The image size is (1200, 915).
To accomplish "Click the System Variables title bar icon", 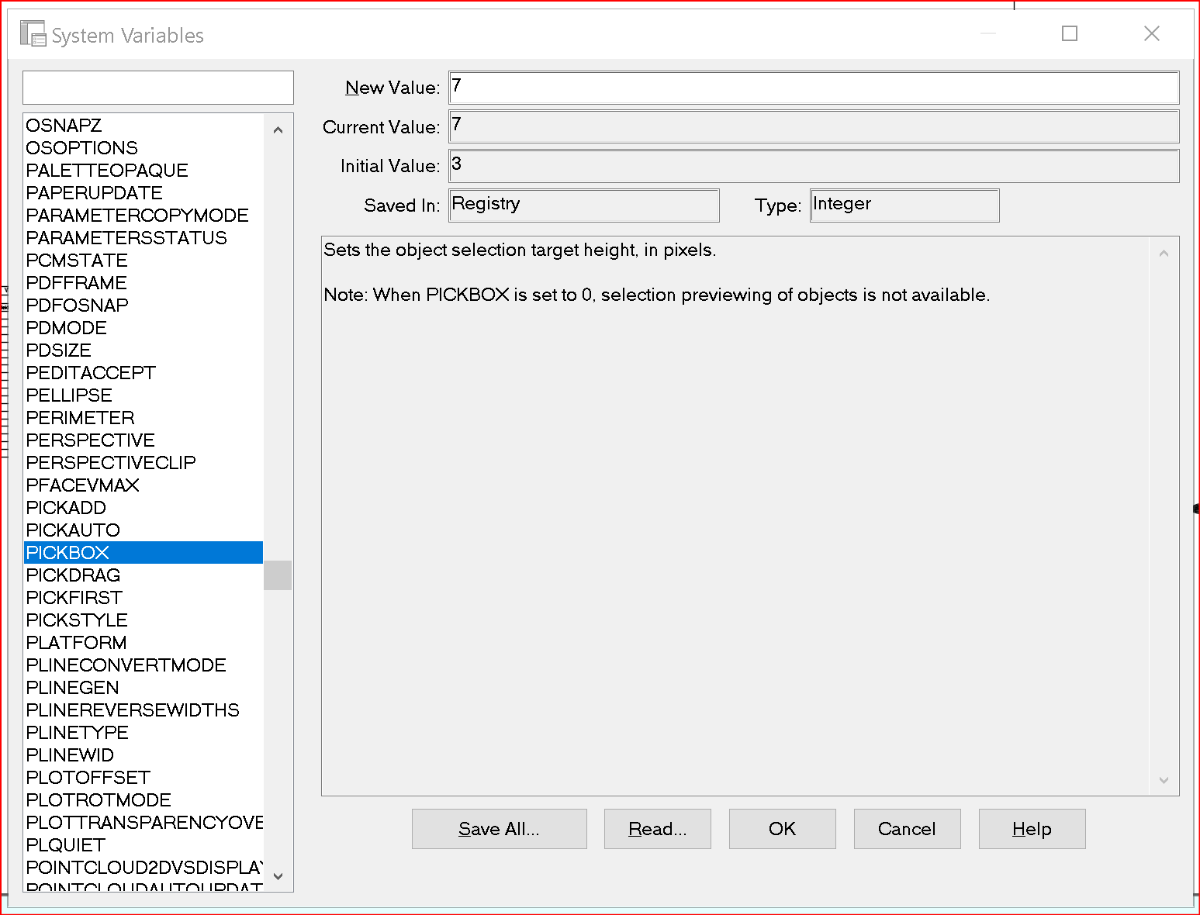I will click(x=33, y=34).
